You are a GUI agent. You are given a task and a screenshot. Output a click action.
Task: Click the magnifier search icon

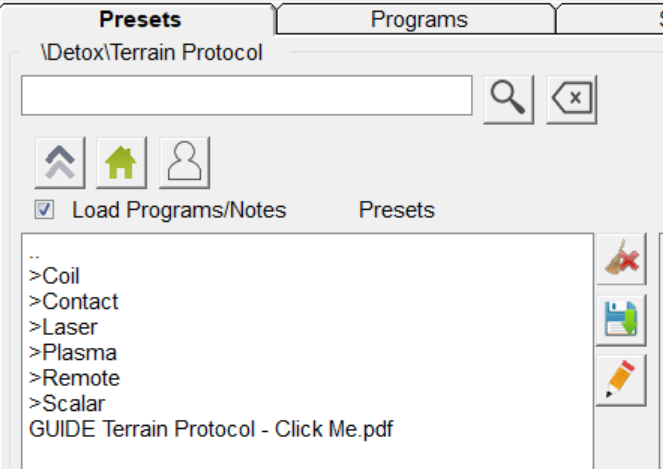coord(508,99)
